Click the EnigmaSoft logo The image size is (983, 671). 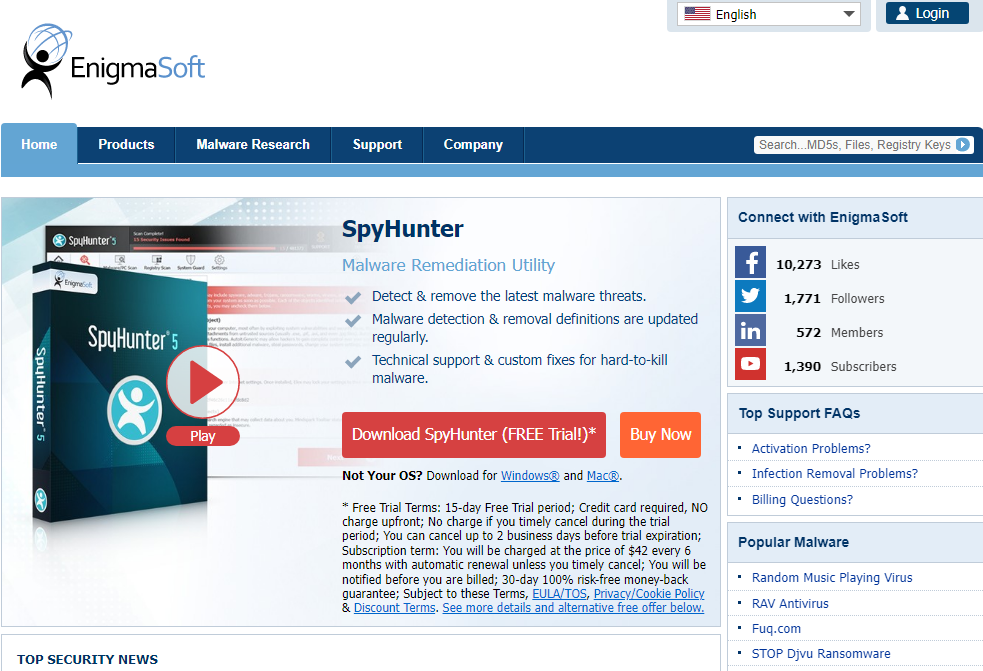coord(113,61)
